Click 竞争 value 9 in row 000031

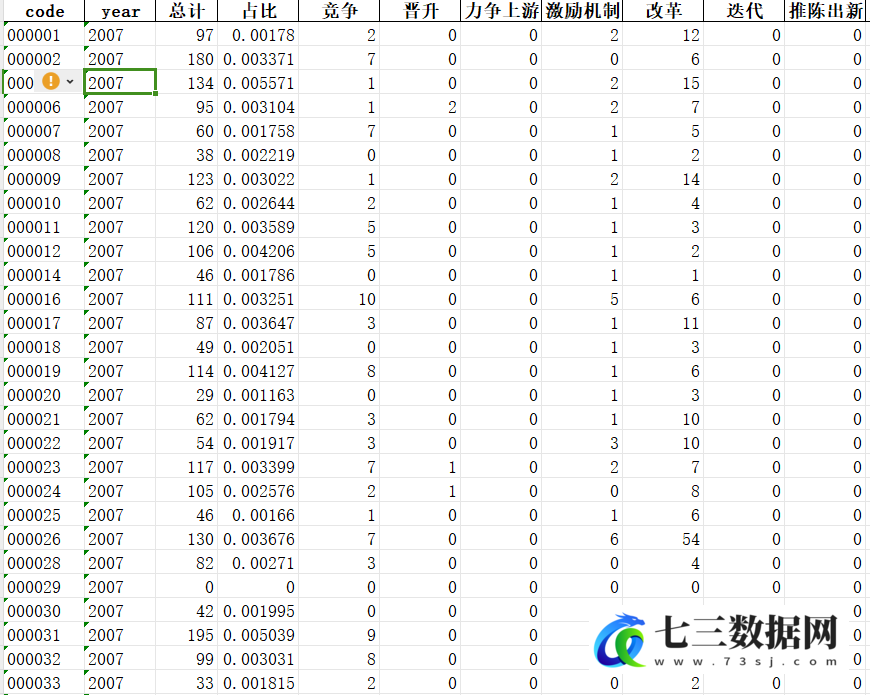339,635
